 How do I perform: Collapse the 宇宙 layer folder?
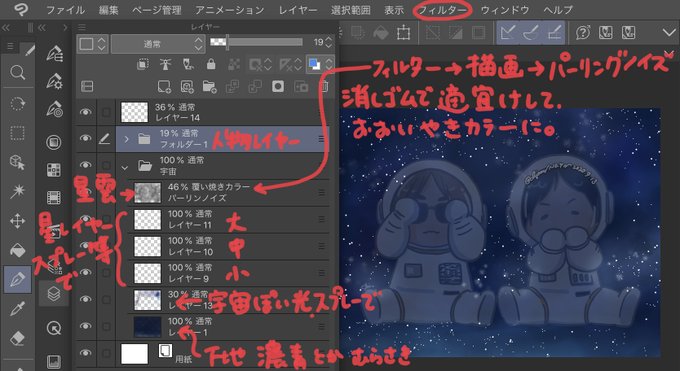(x=125, y=167)
